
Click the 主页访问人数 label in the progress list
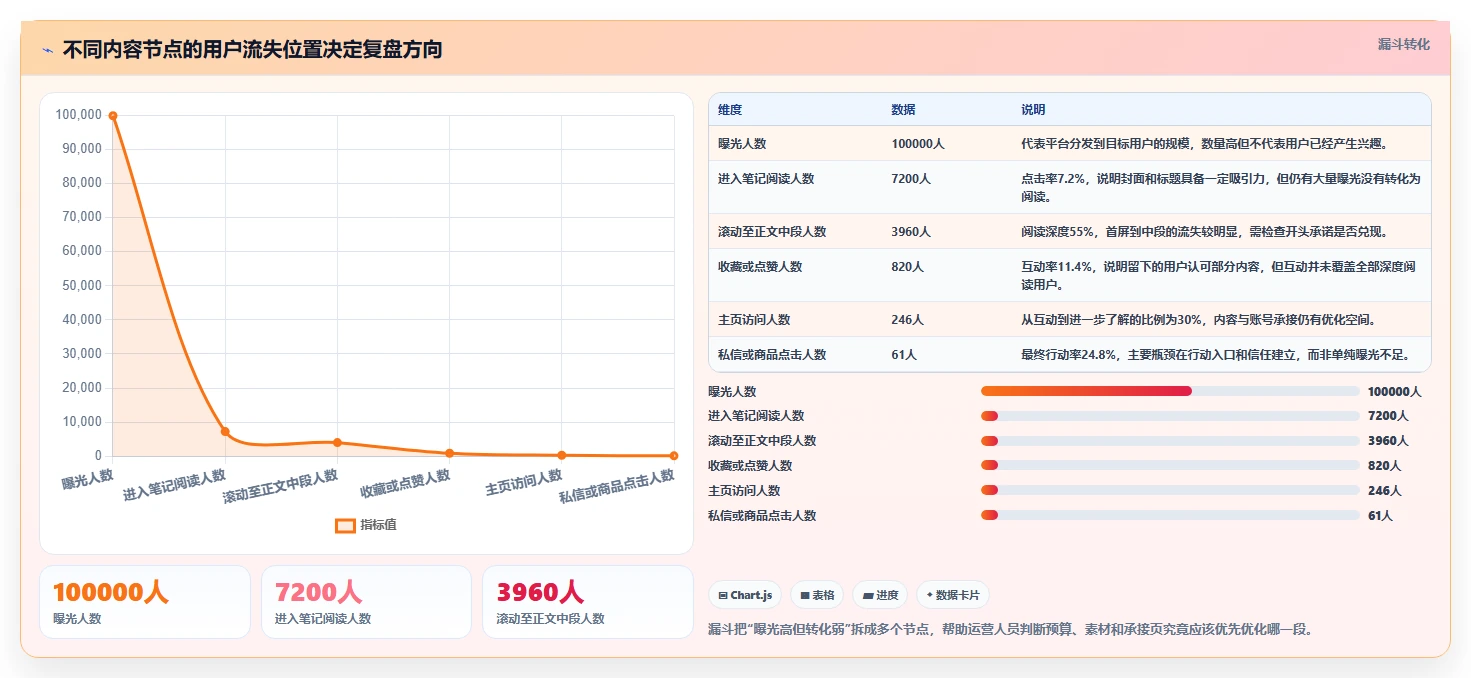click(x=744, y=491)
